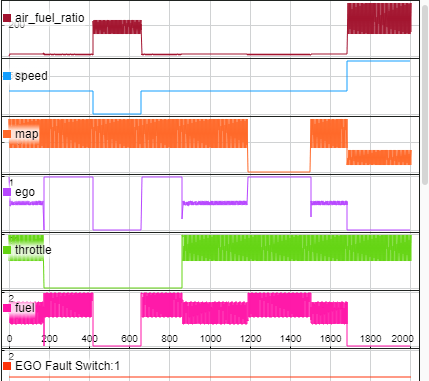Select the EGO Fault Switch:1 label
Image resolution: width=429 pixels, height=381 pixels.
coord(67,366)
